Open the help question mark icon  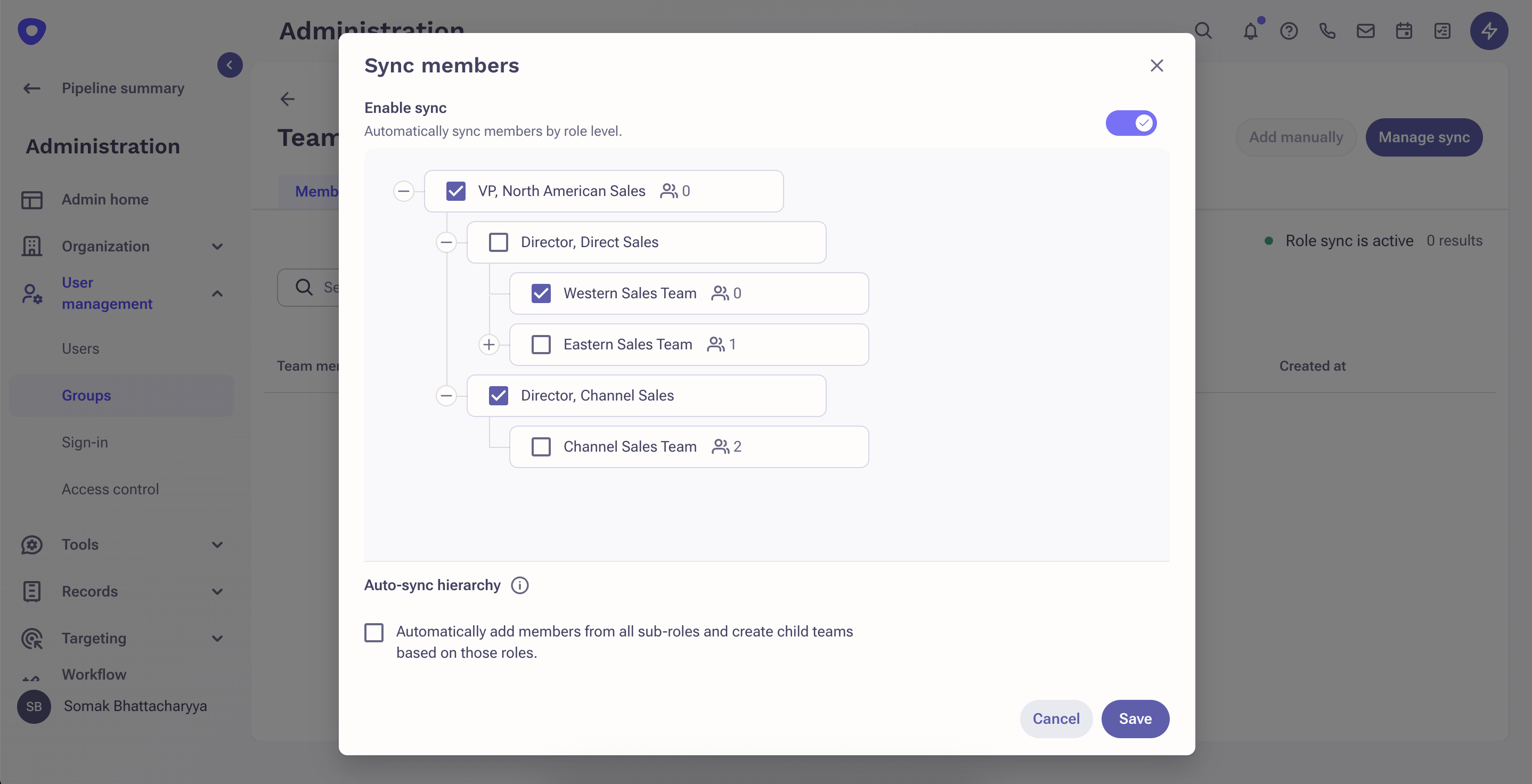click(x=1289, y=31)
